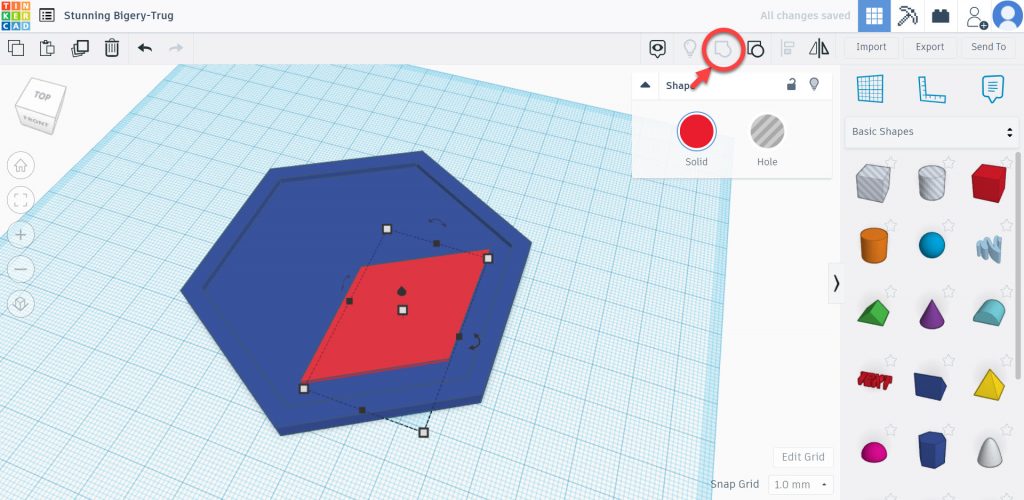Open the red Solid color swatch
The width and height of the screenshot is (1024, 500).
coord(696,131)
